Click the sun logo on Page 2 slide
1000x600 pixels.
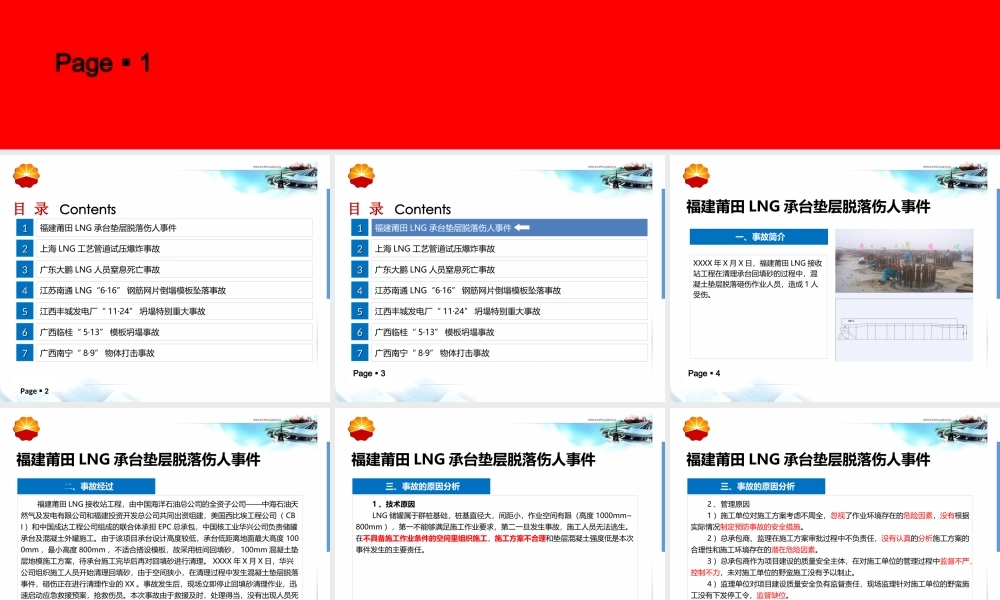26,175
